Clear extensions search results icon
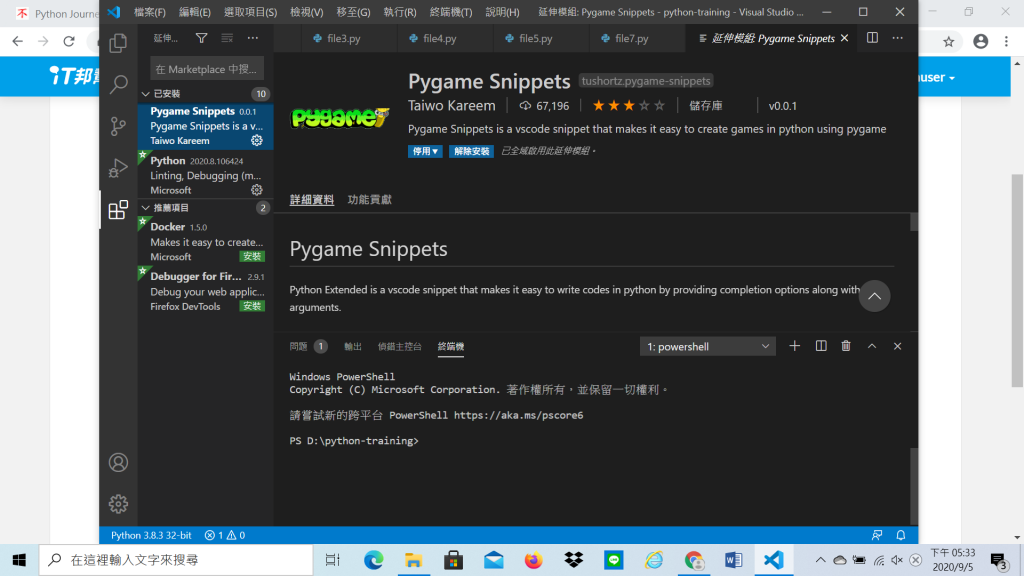 tap(227, 39)
